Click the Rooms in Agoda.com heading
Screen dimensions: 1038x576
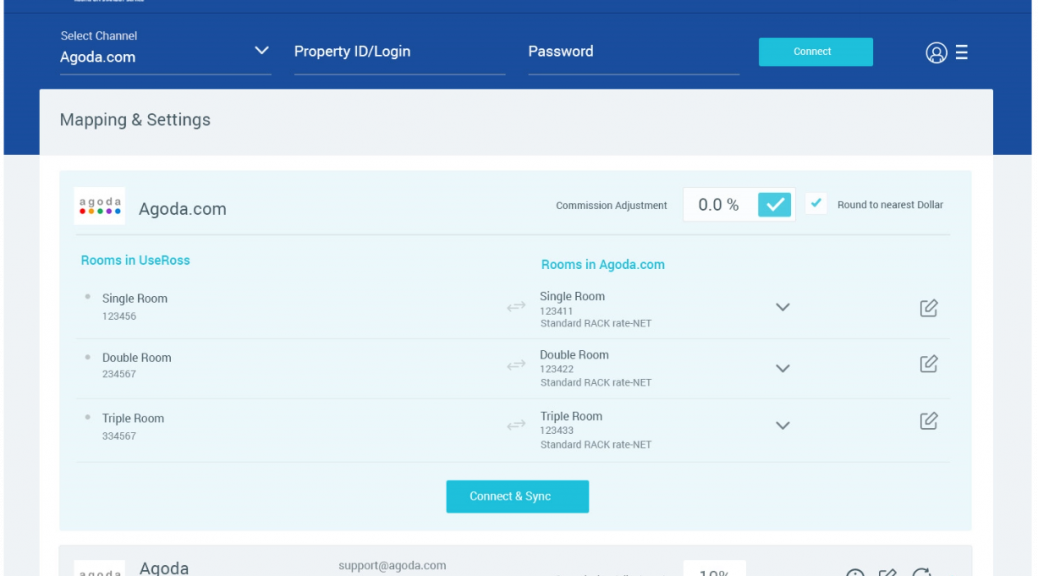click(x=602, y=265)
